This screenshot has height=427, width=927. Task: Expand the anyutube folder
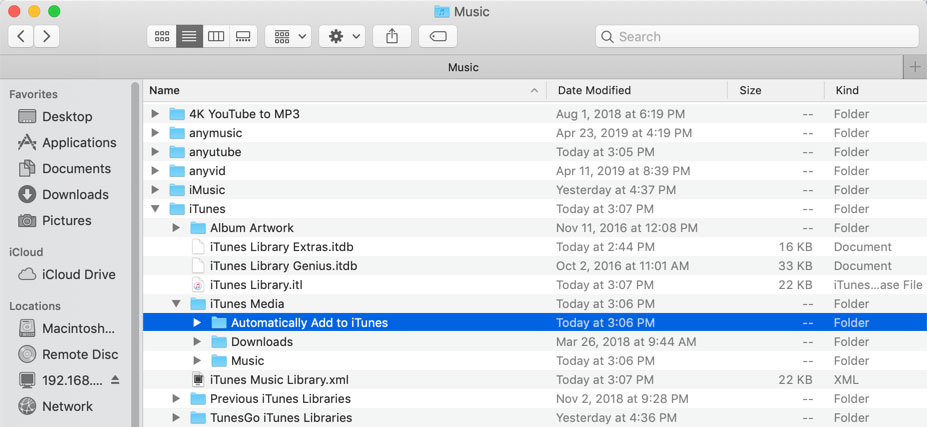point(155,152)
